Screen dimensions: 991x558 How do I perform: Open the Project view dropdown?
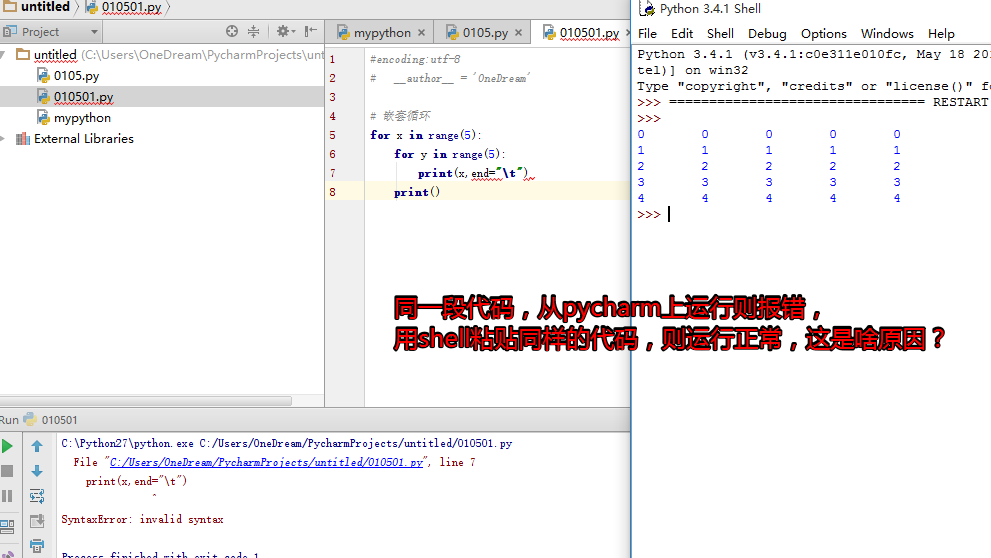pyautogui.click(x=94, y=32)
